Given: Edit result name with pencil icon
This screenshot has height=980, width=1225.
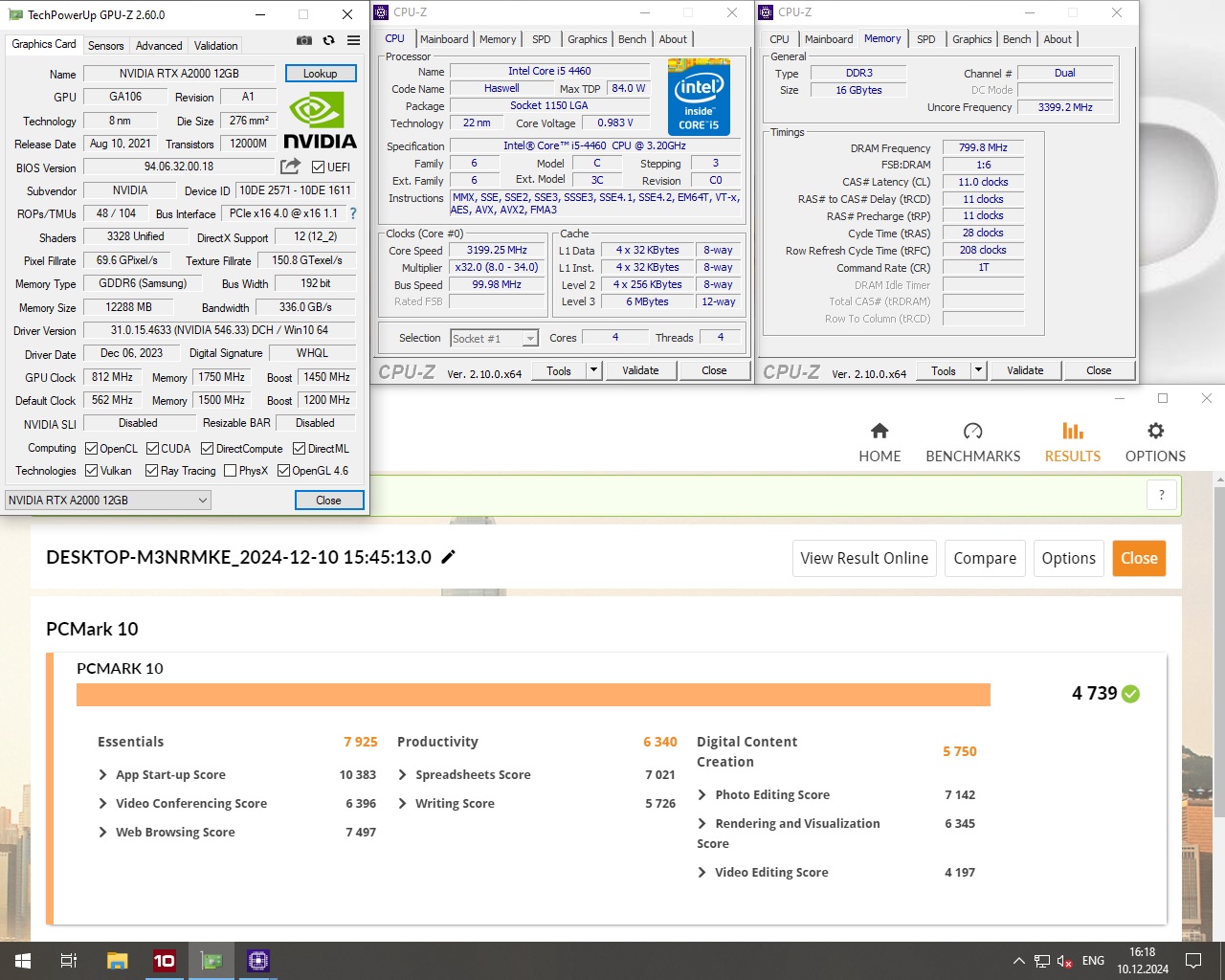Looking at the screenshot, I should 448,557.
